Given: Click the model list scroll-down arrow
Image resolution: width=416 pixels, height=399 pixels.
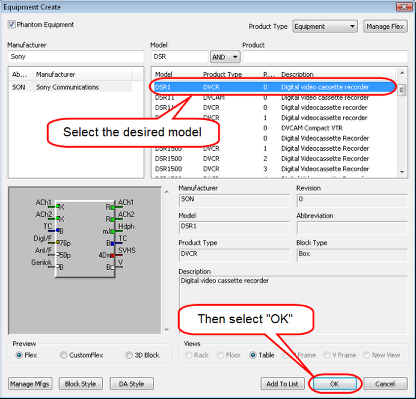Looking at the screenshot, I should 402,172.
